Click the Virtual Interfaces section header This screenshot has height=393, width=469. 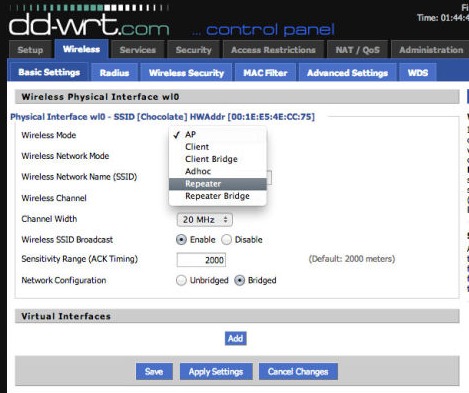point(237,316)
